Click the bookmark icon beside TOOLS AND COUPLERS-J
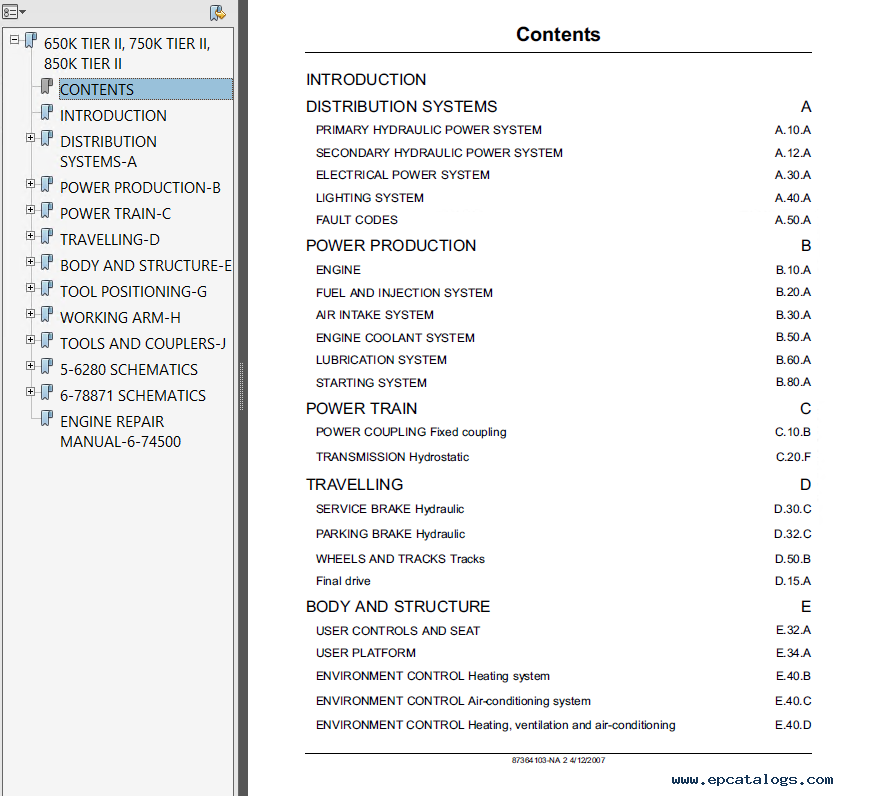Image resolution: width=884 pixels, height=796 pixels. [47, 340]
